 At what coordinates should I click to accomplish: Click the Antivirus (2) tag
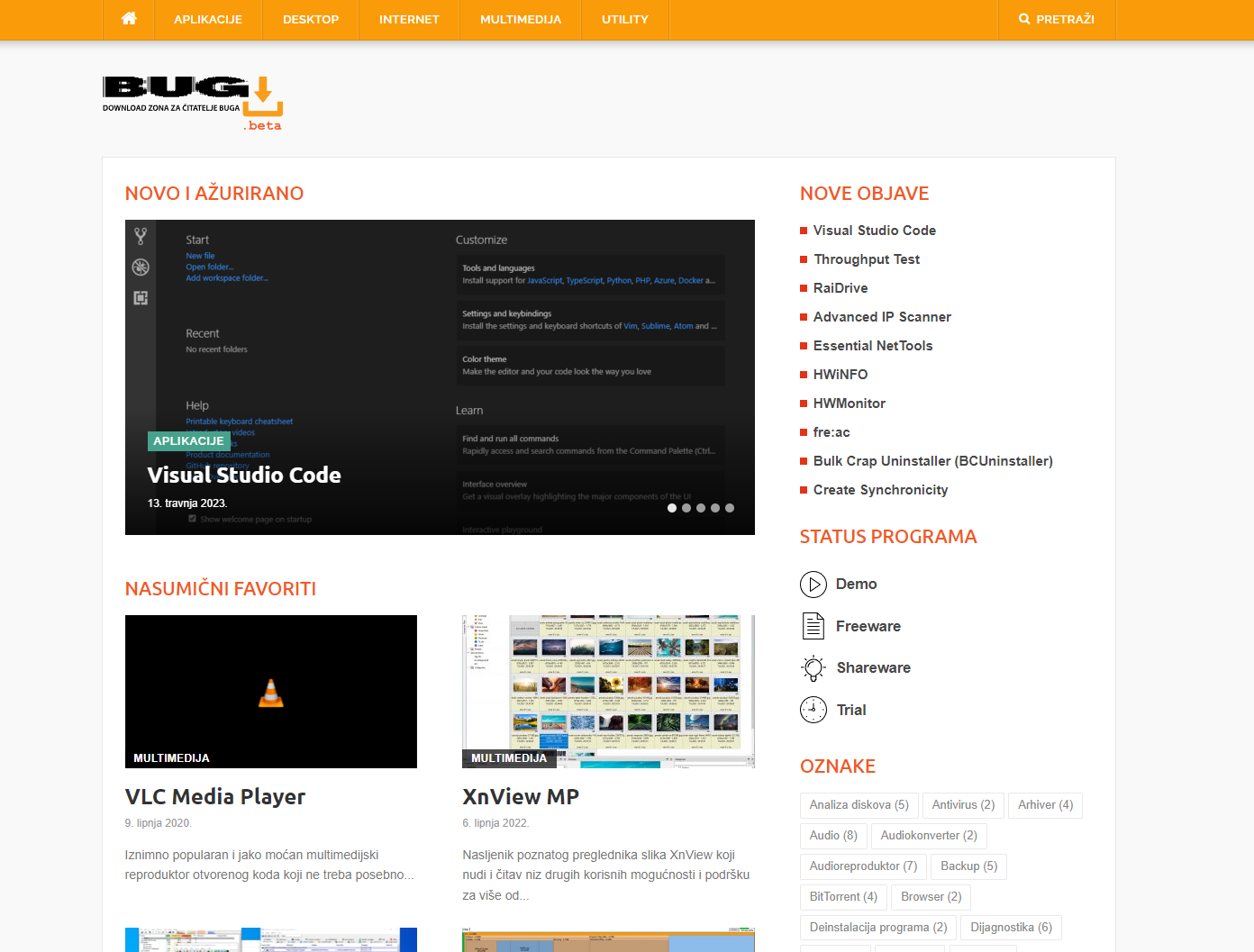963,805
